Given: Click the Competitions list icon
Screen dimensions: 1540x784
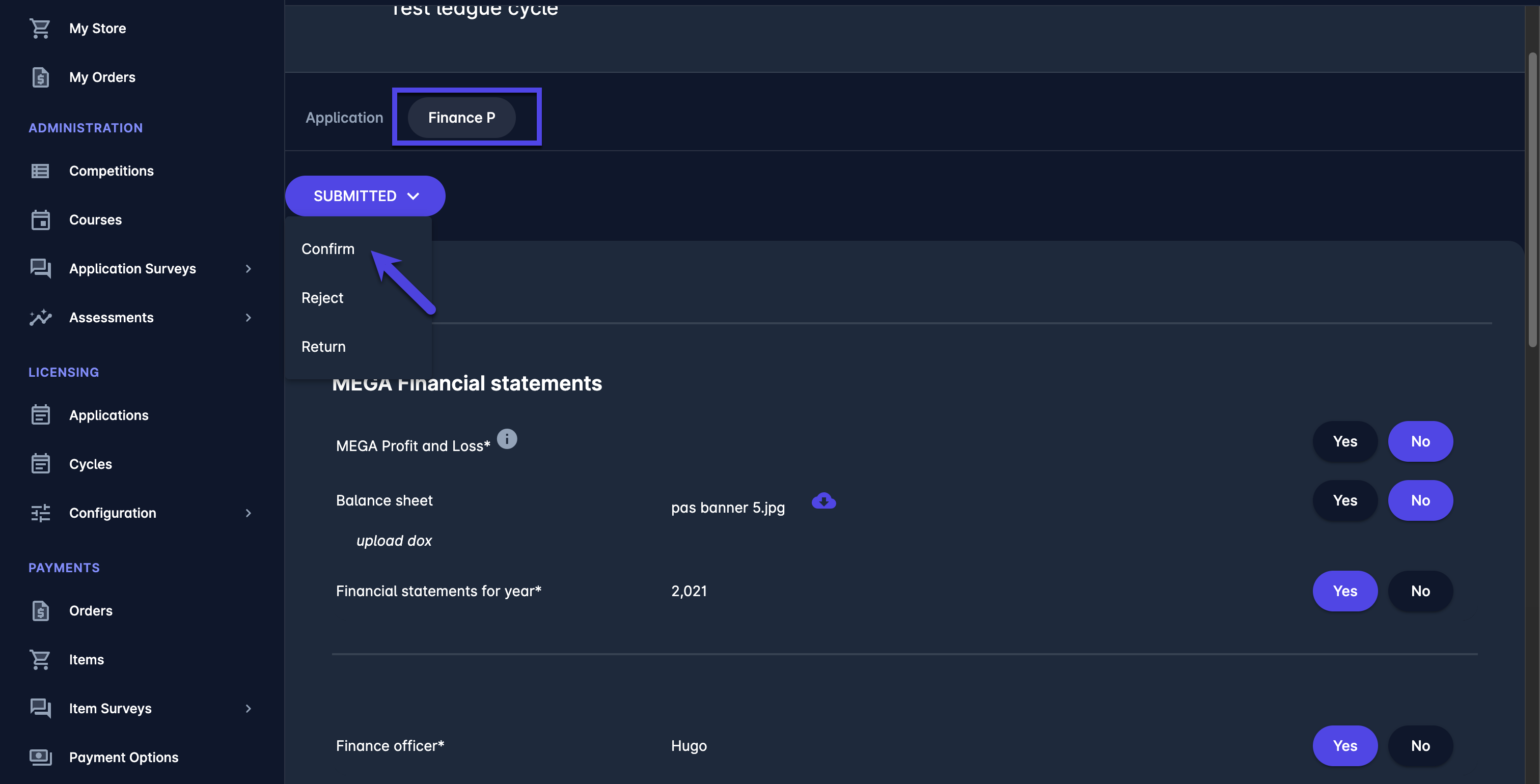Looking at the screenshot, I should tap(40, 171).
